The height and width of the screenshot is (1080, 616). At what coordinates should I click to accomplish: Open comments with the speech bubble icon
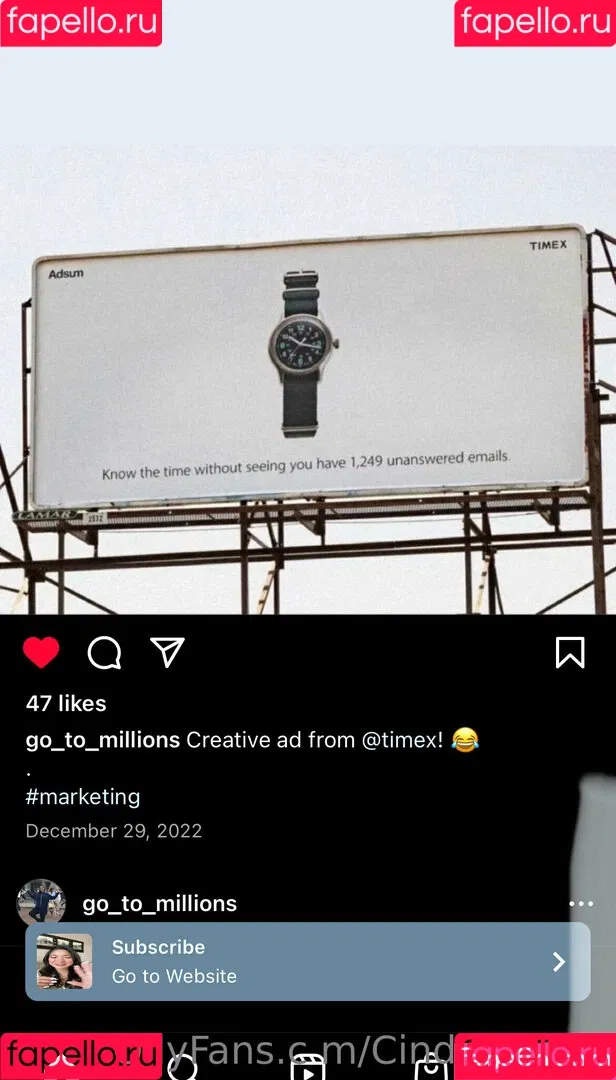click(104, 653)
